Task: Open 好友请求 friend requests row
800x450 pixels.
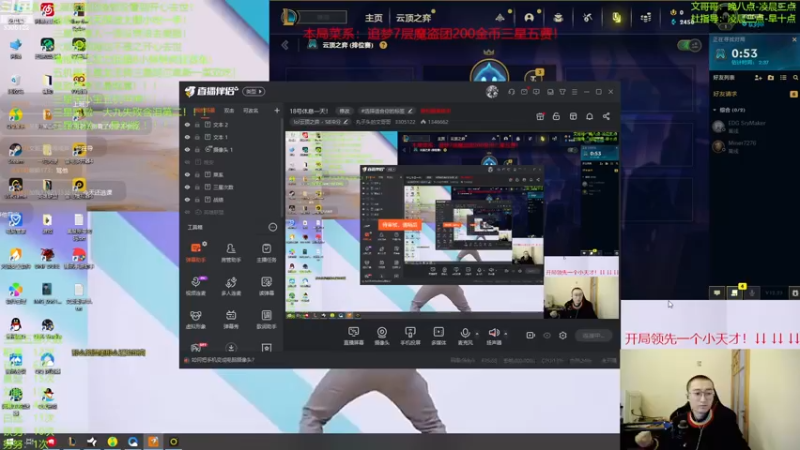Action: click(x=755, y=94)
